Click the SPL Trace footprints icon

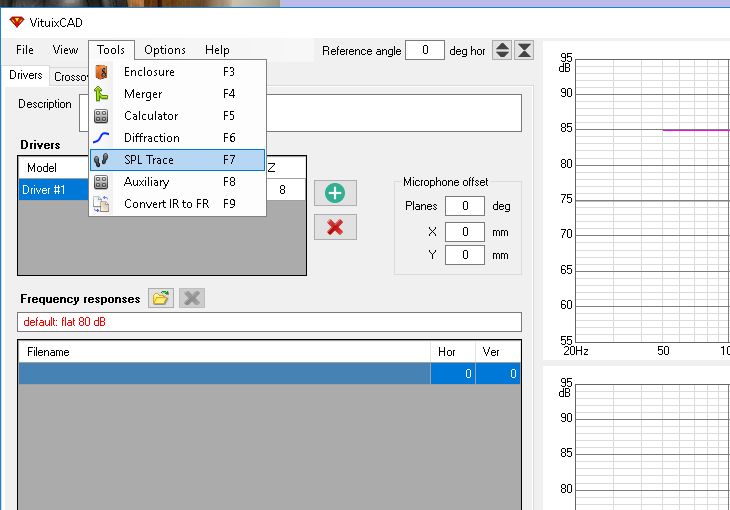click(101, 160)
